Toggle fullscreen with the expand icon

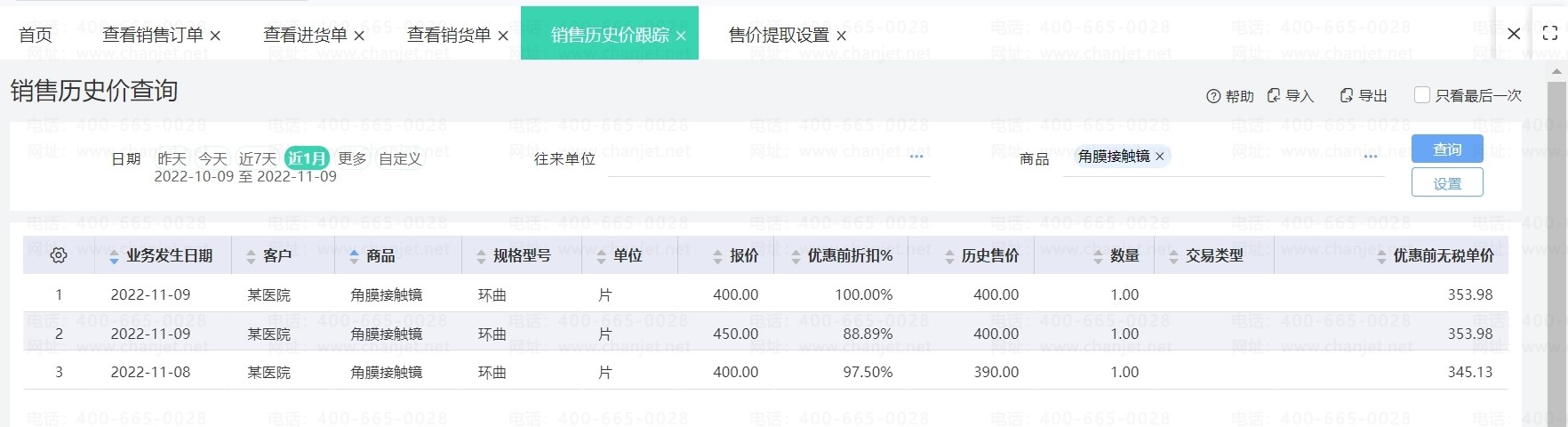pyautogui.click(x=1549, y=34)
